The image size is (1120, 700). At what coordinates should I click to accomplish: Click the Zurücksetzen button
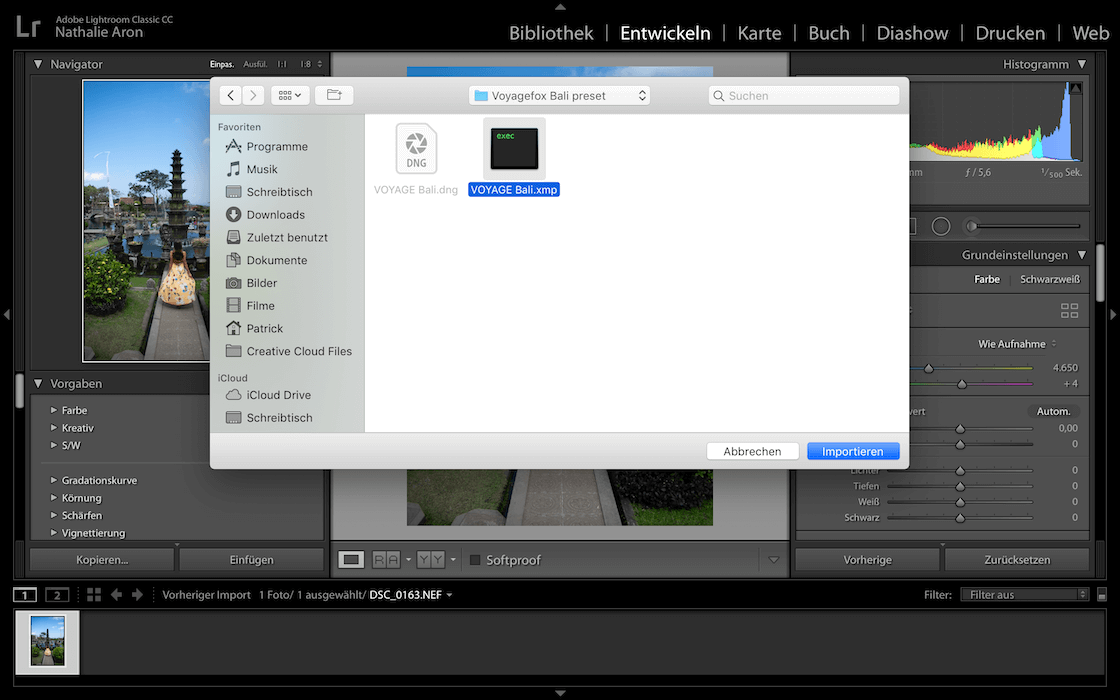(1017, 560)
